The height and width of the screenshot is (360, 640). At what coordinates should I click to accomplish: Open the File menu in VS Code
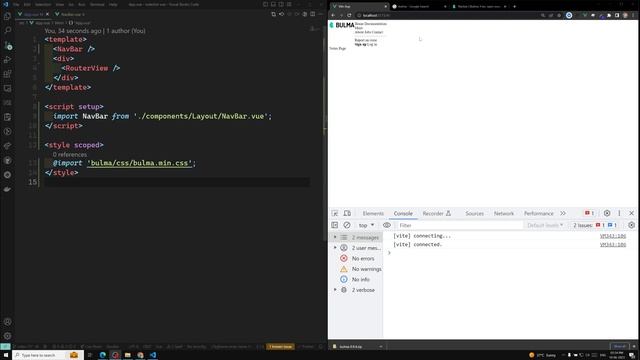(x=16, y=4)
